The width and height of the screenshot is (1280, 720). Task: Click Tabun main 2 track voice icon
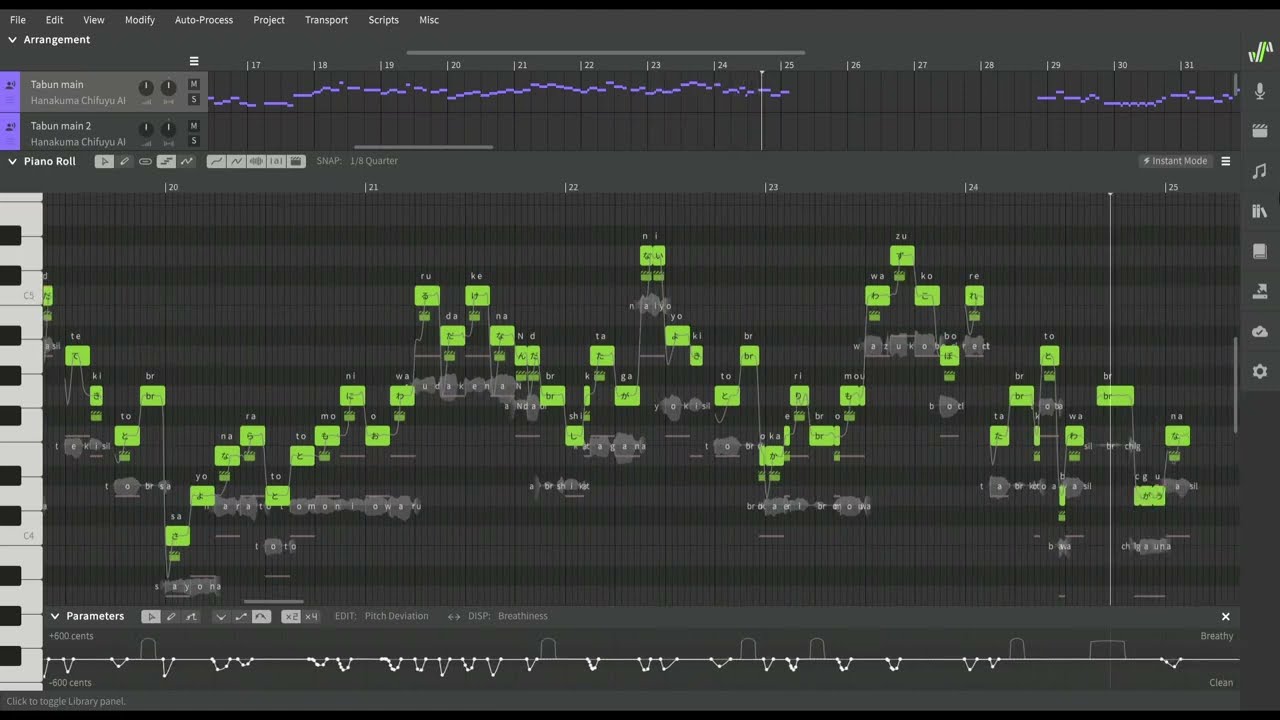(x=10, y=128)
